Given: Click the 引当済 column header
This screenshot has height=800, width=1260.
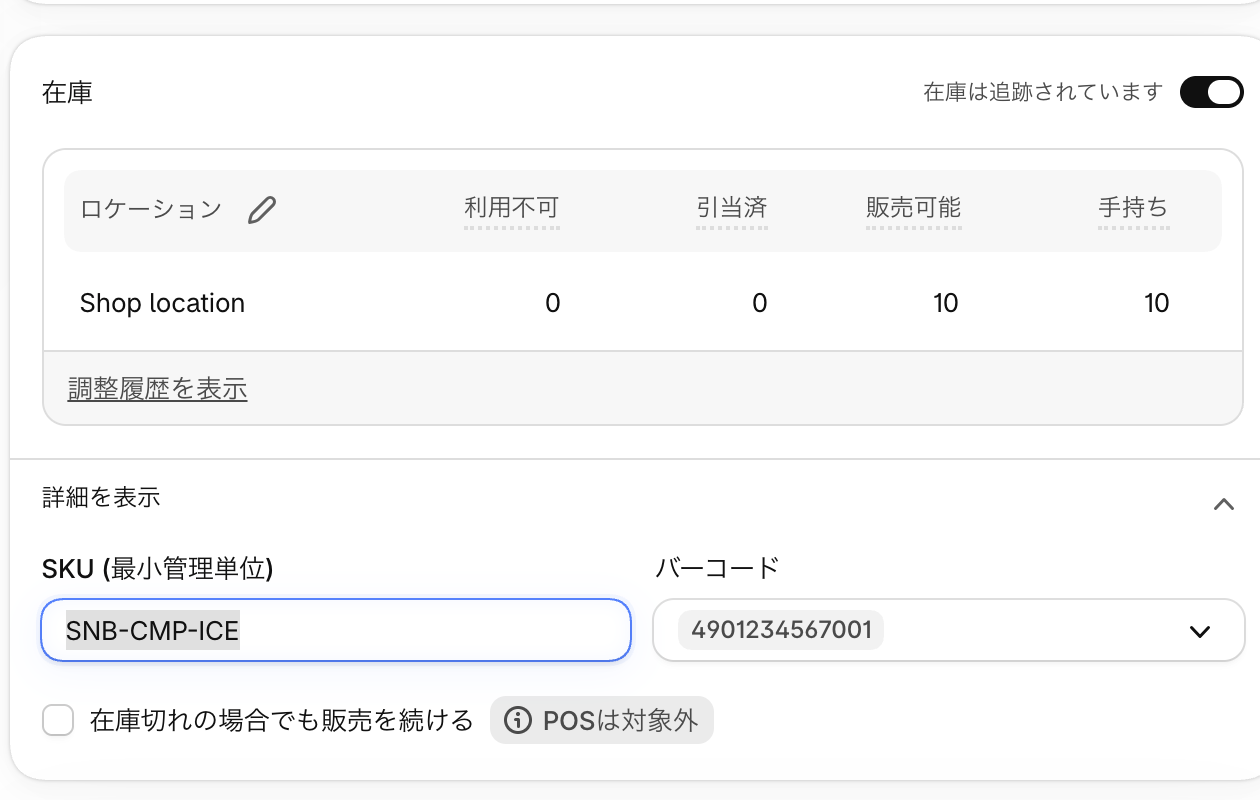Looking at the screenshot, I should click(x=731, y=208).
